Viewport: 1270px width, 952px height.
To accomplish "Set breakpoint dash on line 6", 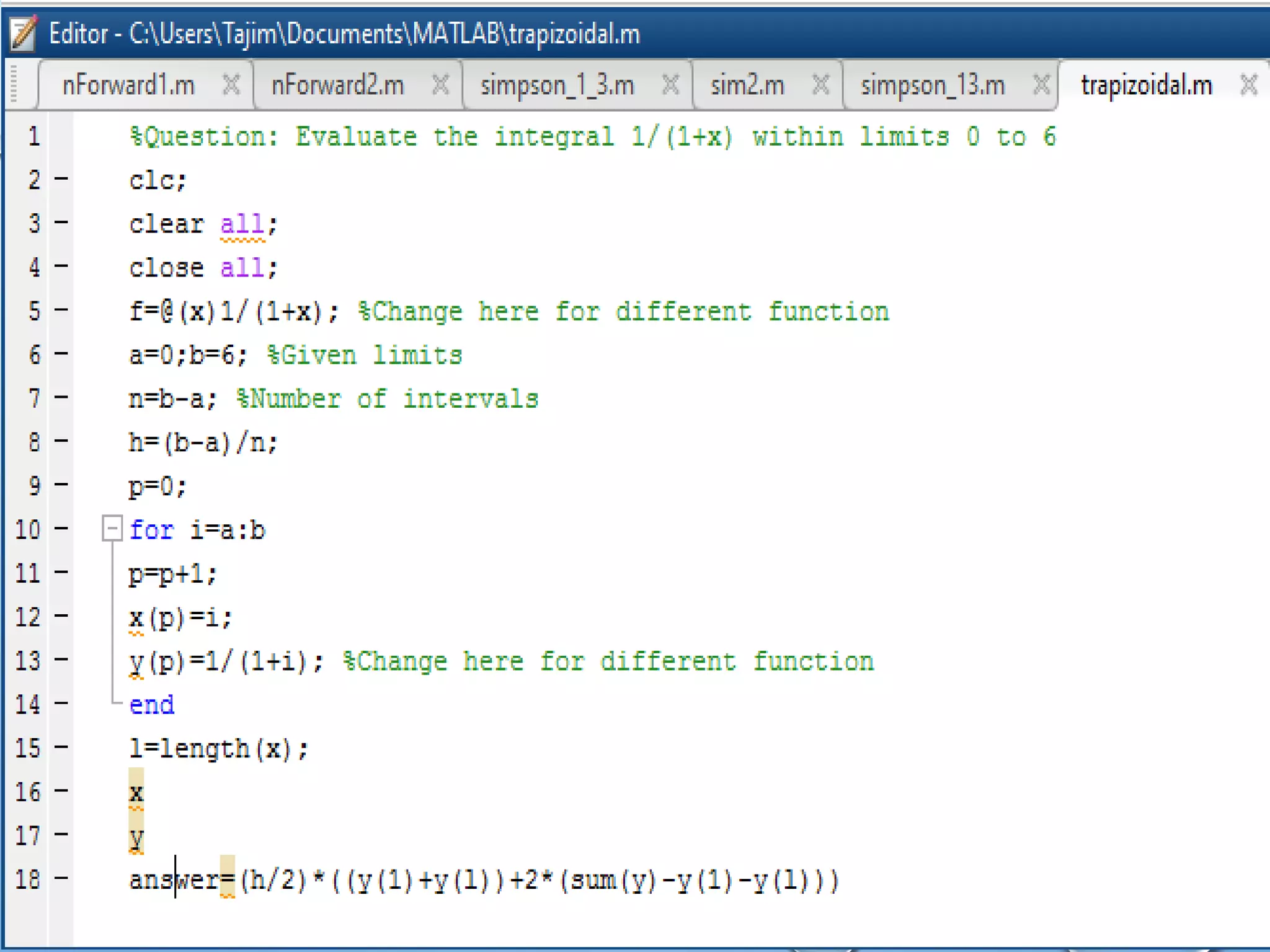I will tap(61, 353).
